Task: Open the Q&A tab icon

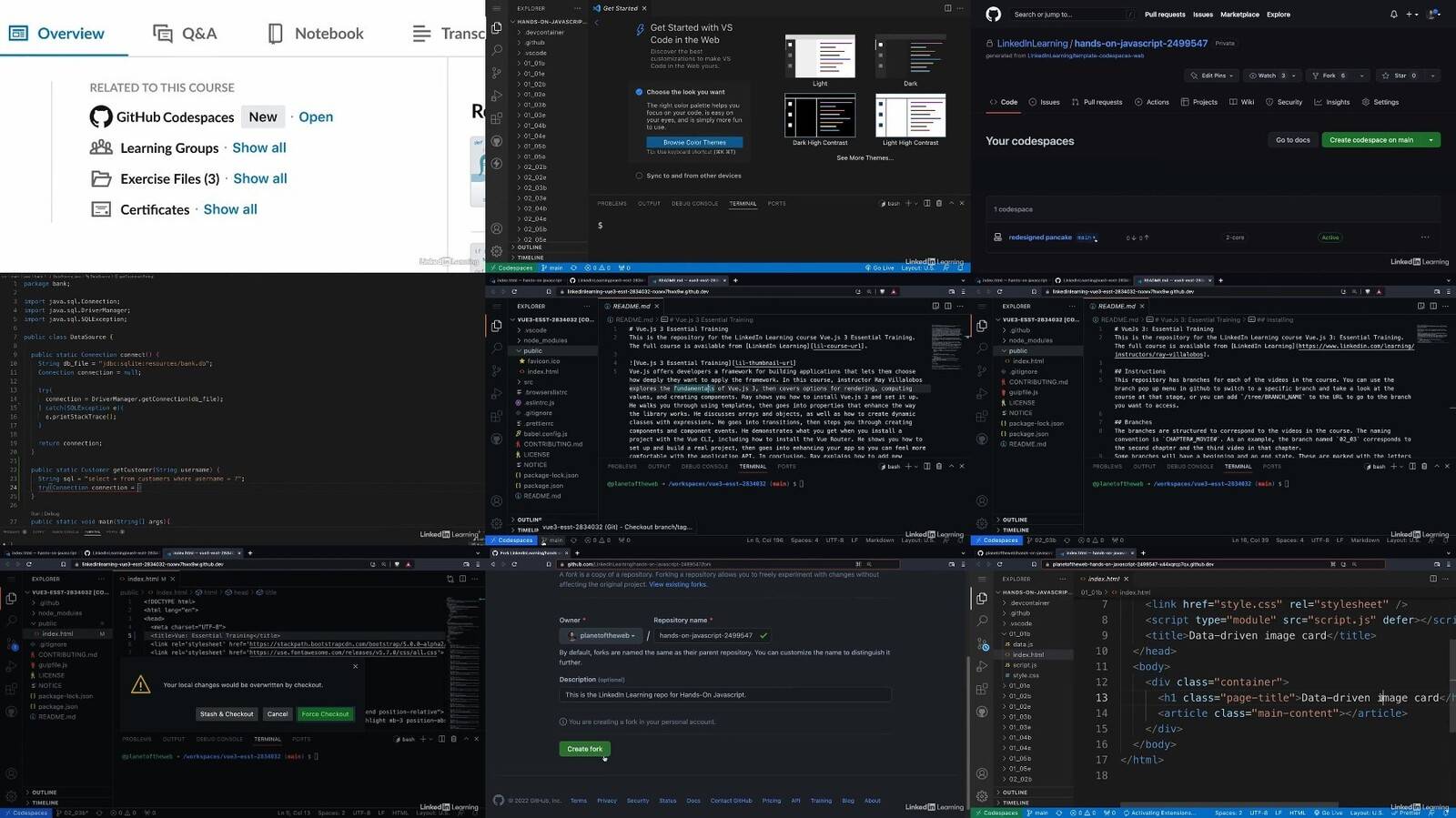Action: (163, 34)
